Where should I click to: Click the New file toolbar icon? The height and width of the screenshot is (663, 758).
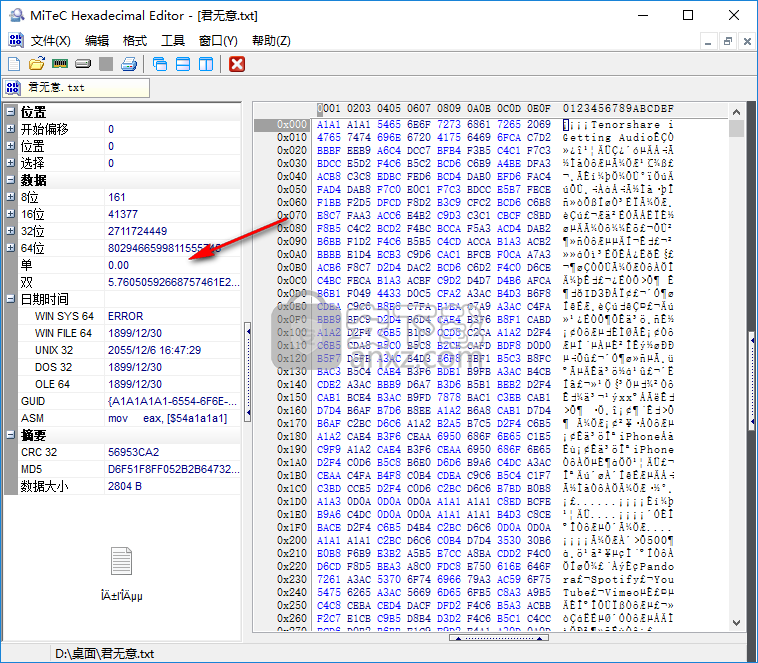tap(15, 64)
